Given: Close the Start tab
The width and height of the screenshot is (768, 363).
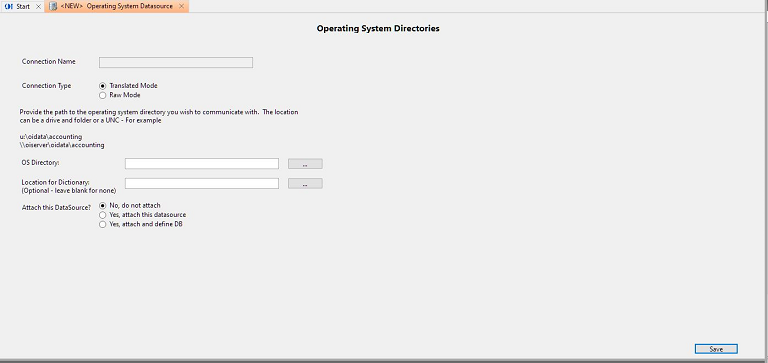Looking at the screenshot, I should pyautogui.click(x=38, y=6).
